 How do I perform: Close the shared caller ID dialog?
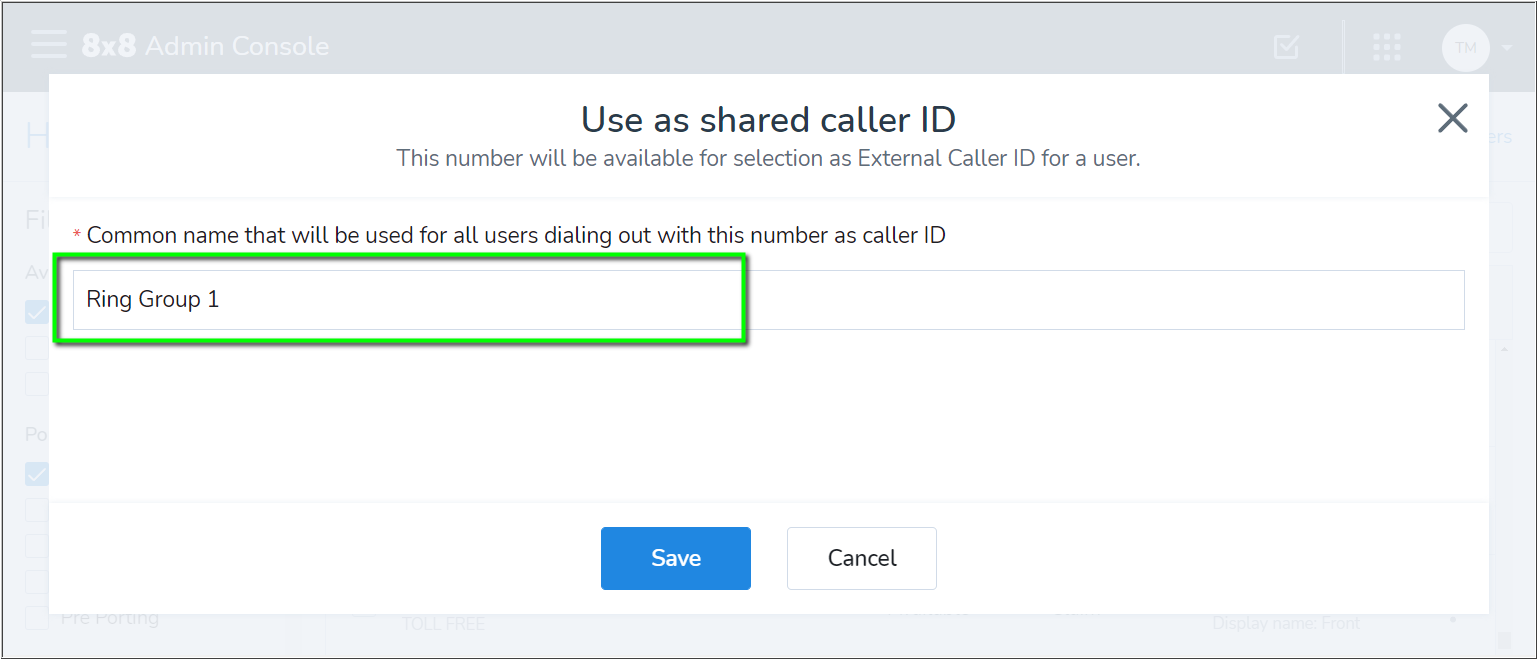click(x=1452, y=119)
